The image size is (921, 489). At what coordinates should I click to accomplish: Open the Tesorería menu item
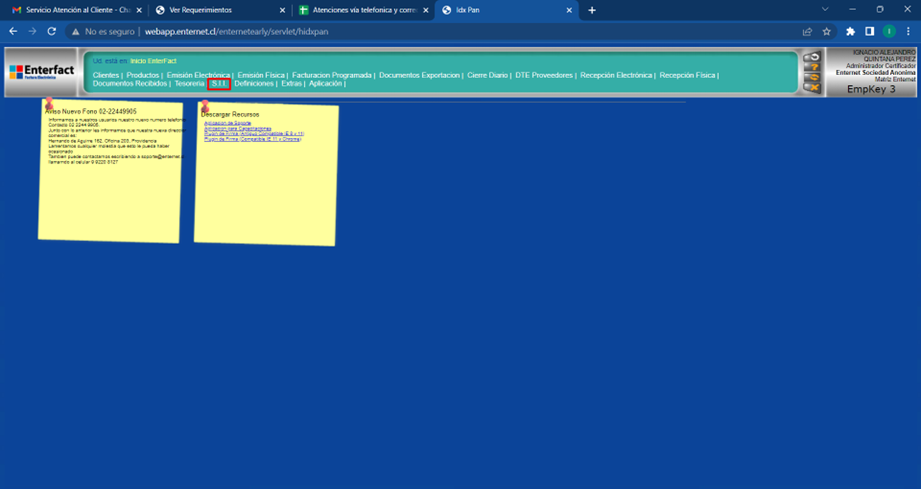189,84
